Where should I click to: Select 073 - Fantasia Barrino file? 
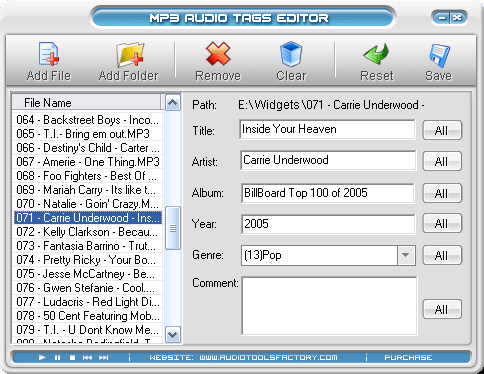pyautogui.click(x=88, y=246)
